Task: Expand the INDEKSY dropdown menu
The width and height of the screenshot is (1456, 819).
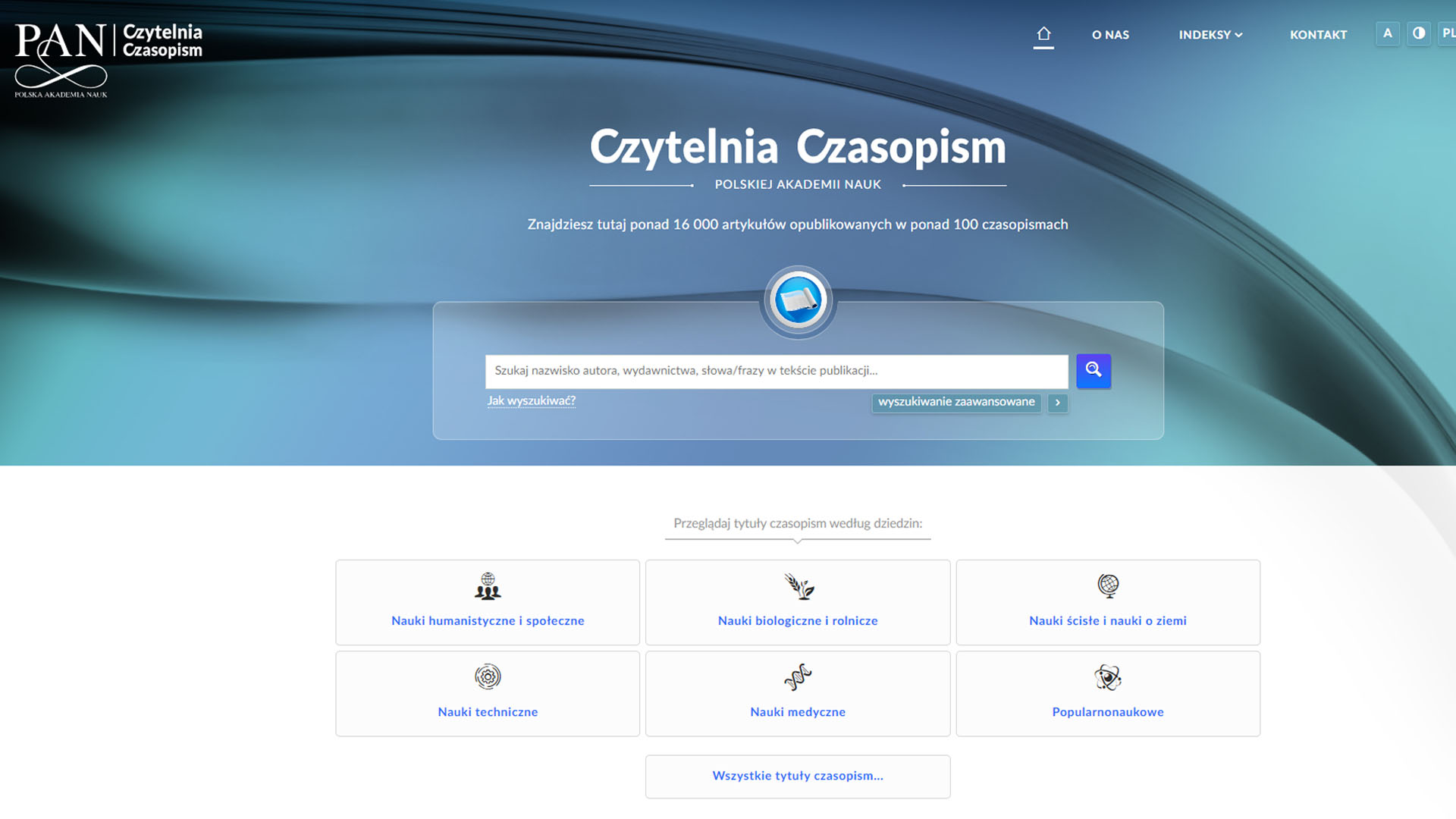Action: [x=1210, y=35]
